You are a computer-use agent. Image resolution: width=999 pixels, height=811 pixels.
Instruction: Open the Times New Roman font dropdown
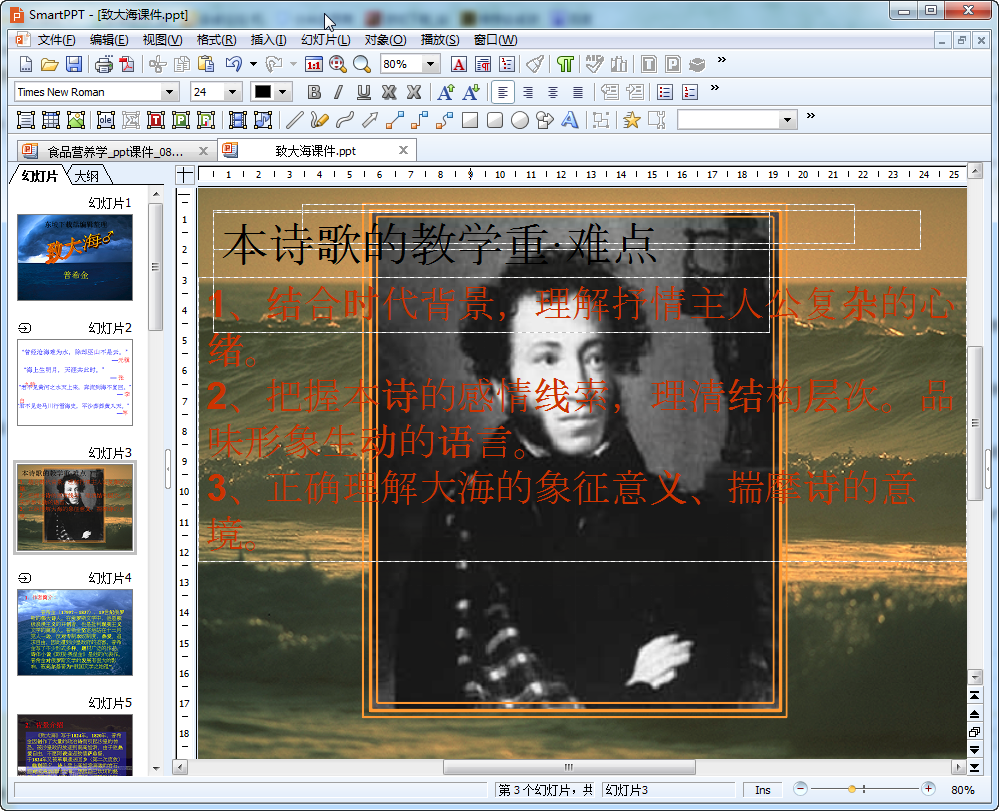[169, 92]
